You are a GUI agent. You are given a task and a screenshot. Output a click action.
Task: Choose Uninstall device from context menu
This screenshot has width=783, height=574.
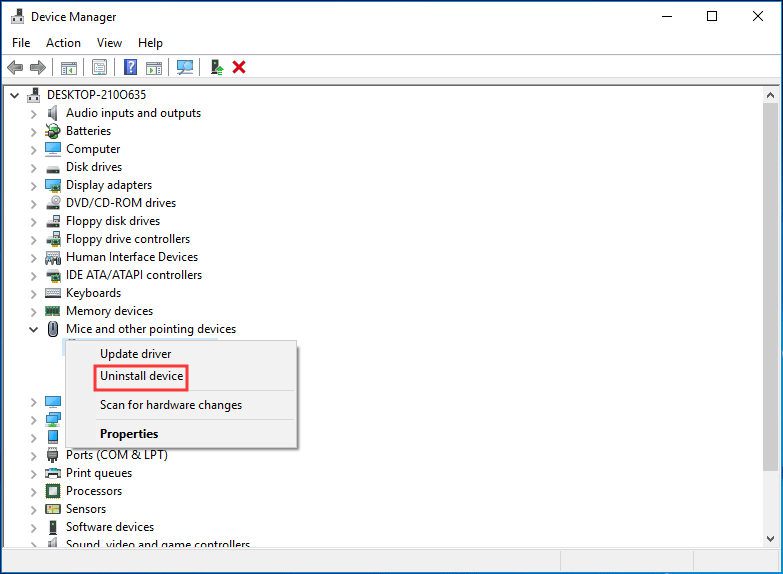click(x=182, y=376)
